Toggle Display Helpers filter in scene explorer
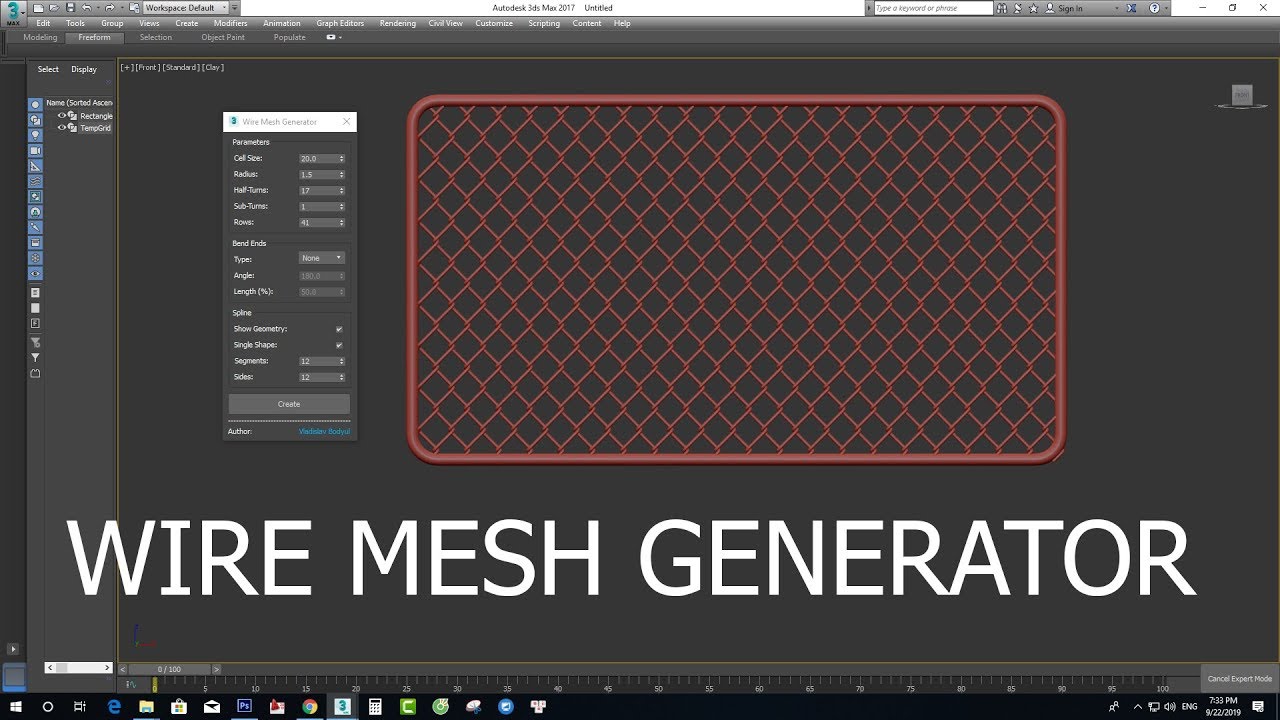 [x=35, y=166]
